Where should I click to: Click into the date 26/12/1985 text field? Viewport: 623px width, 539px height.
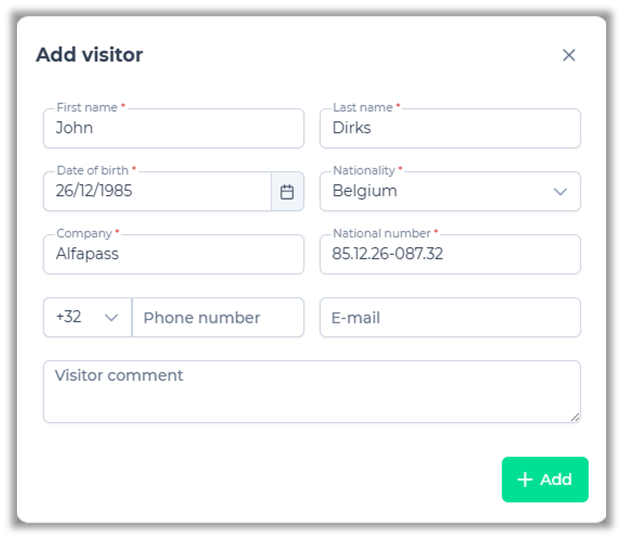point(157,192)
